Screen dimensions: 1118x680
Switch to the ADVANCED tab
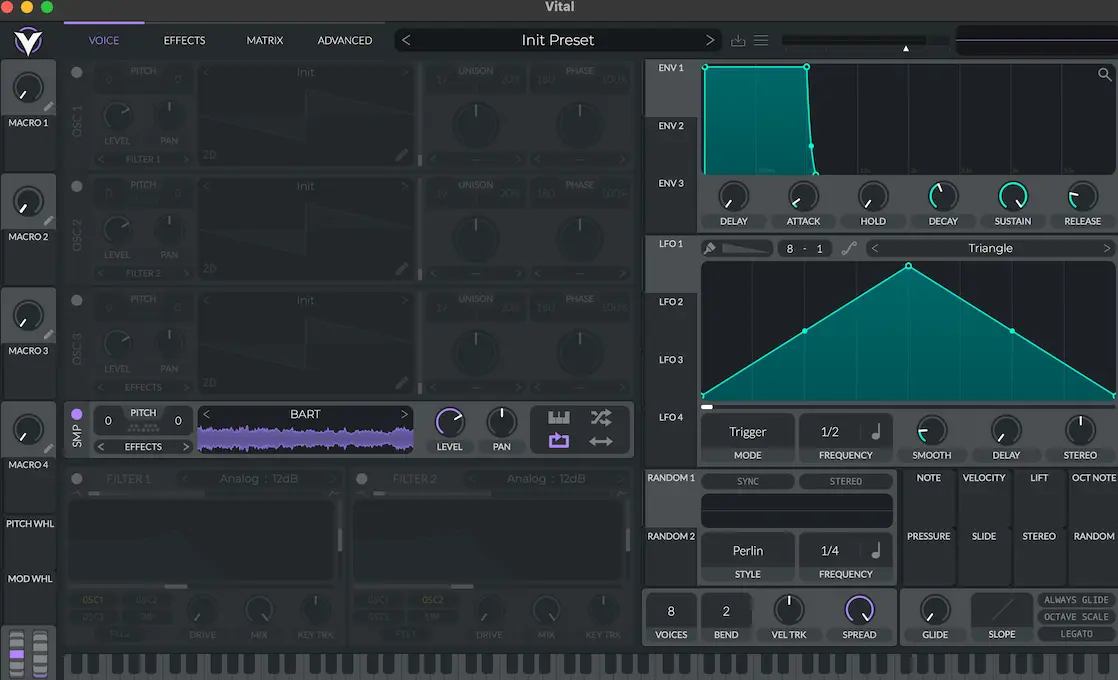(x=344, y=41)
